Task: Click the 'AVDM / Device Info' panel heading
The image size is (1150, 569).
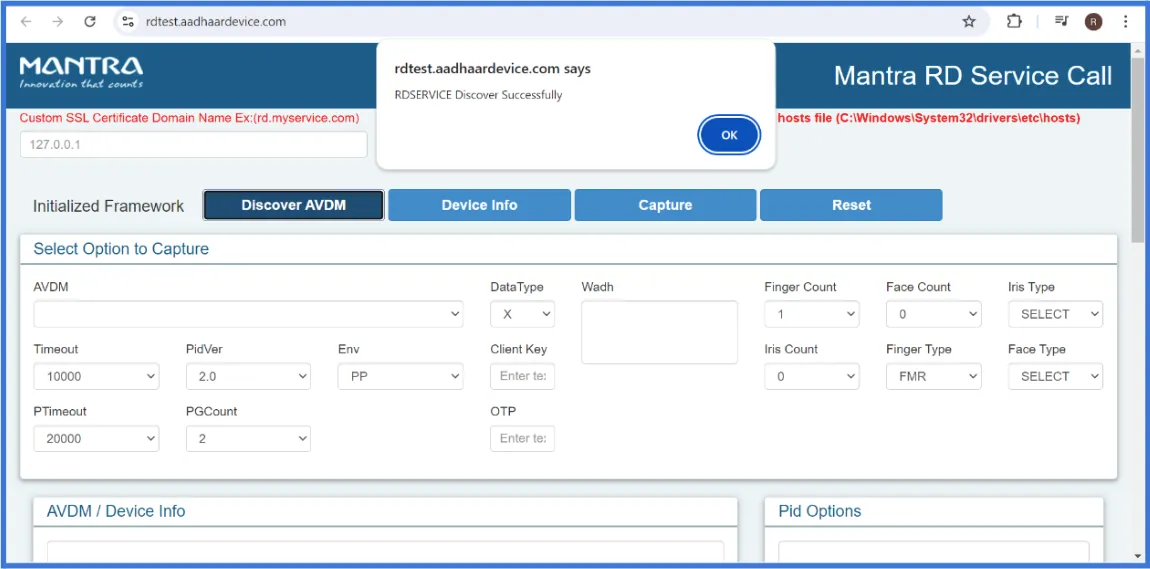Action: pyautogui.click(x=116, y=511)
